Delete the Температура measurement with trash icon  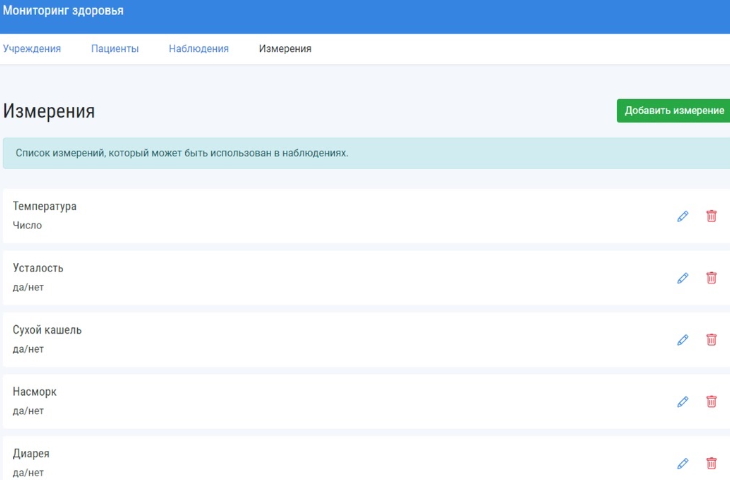(711, 216)
